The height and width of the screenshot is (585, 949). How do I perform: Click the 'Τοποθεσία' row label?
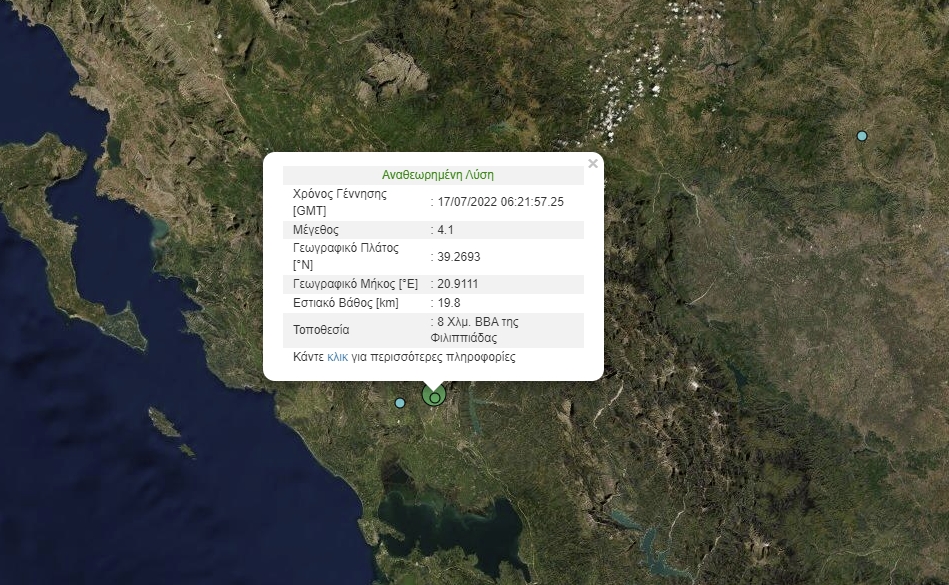tap(321, 329)
